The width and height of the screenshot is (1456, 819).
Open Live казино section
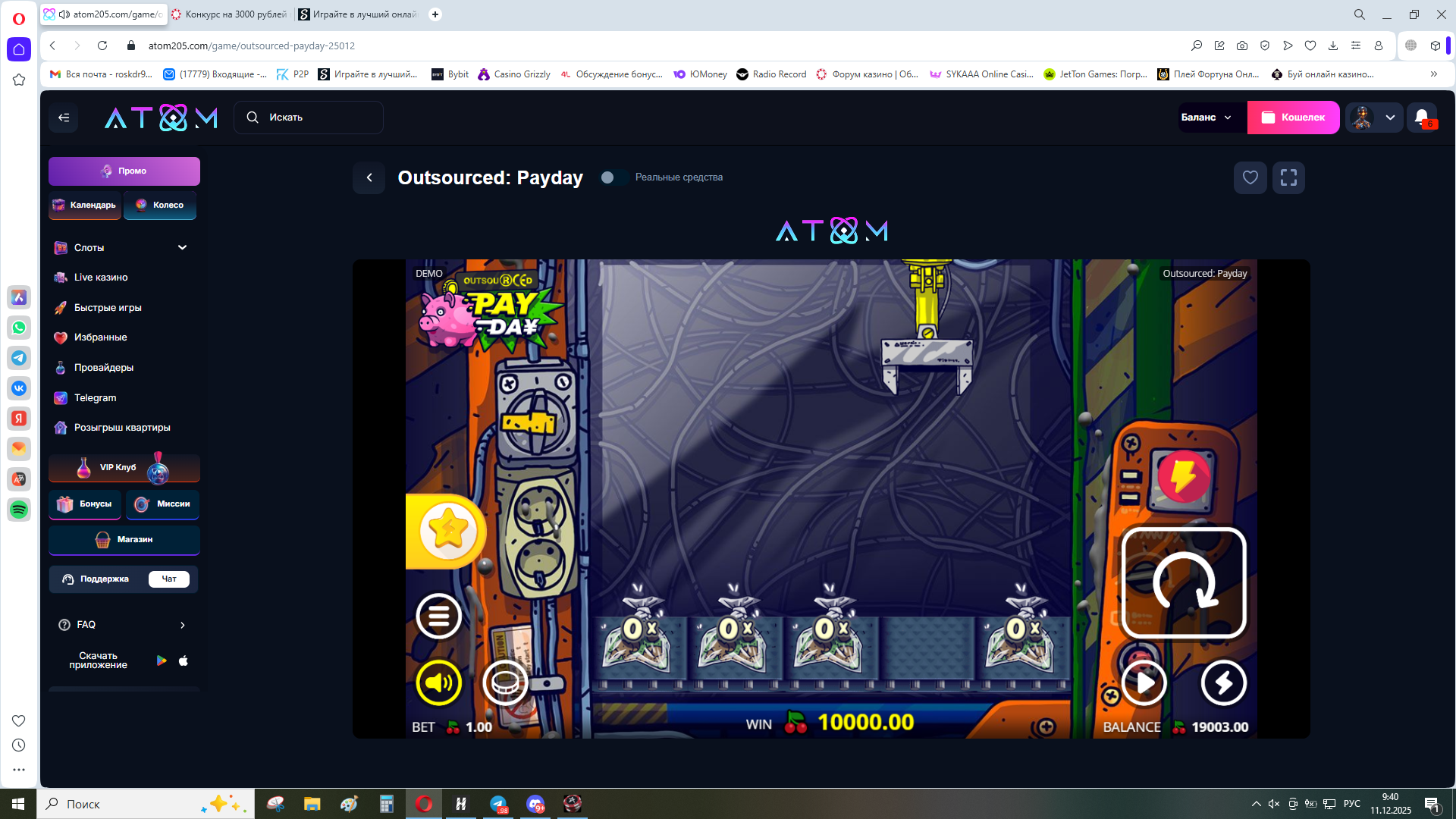click(x=101, y=278)
